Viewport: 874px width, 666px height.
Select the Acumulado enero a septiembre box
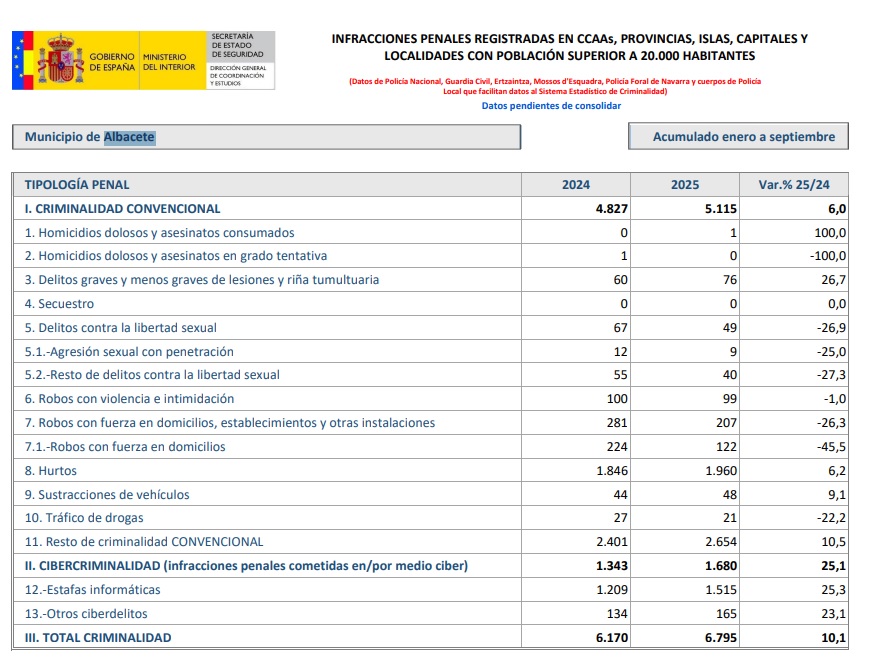737,137
